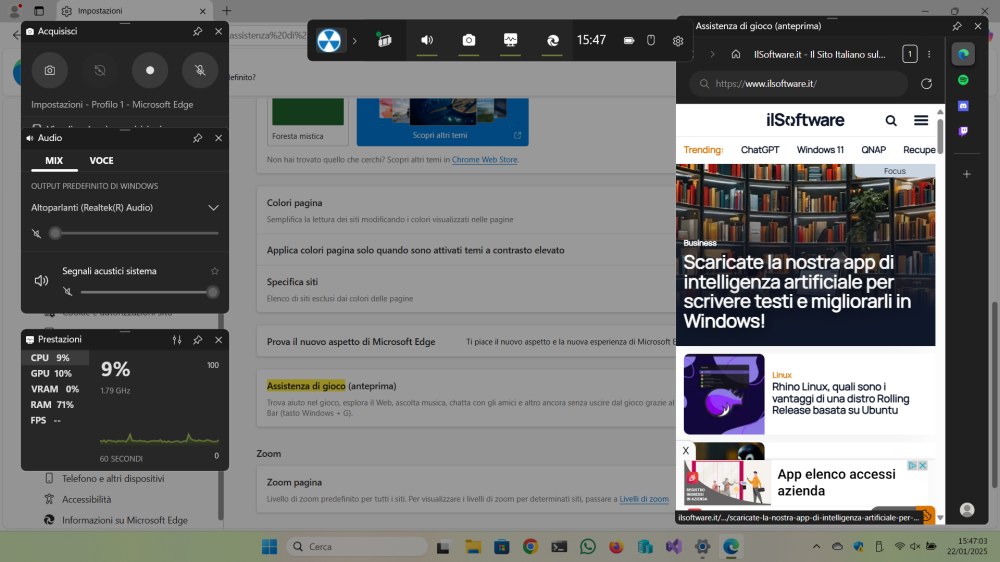Record the last 30 seconds in Acquisisci
This screenshot has height=562, width=1000.
pos(99,70)
